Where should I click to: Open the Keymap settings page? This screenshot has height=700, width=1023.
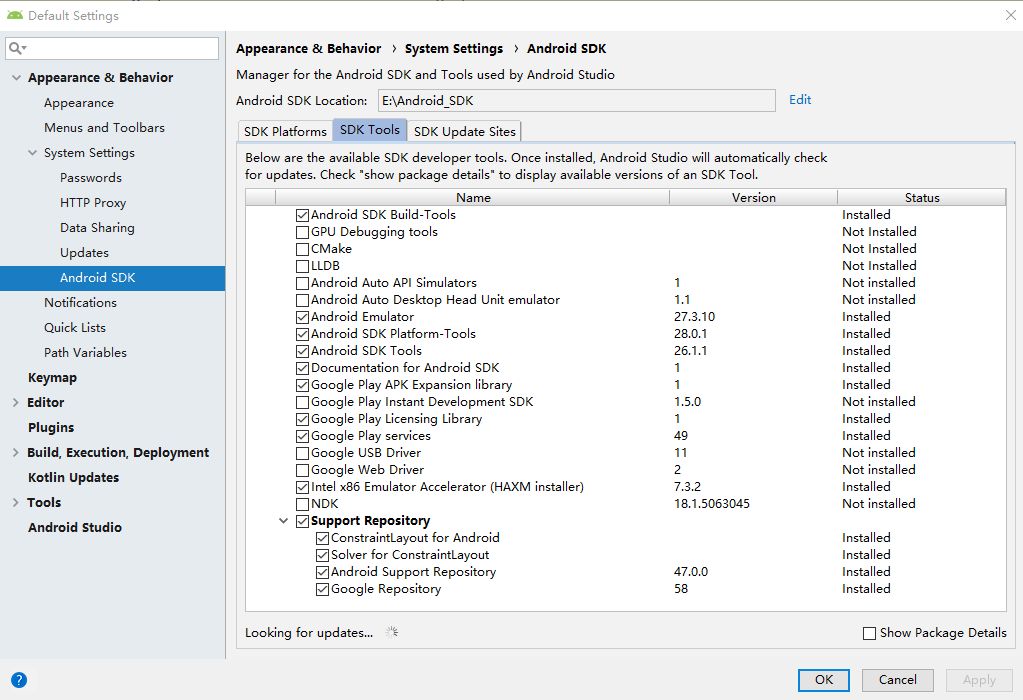point(52,378)
